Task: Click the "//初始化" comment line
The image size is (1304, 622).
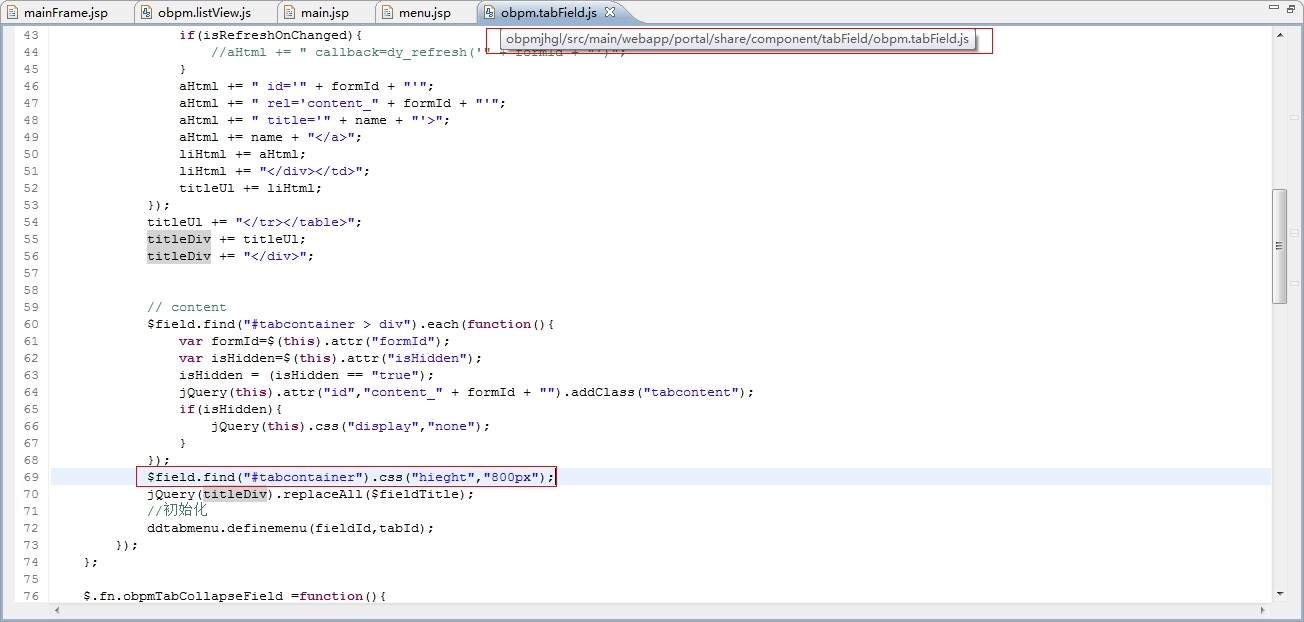Action: 178,511
